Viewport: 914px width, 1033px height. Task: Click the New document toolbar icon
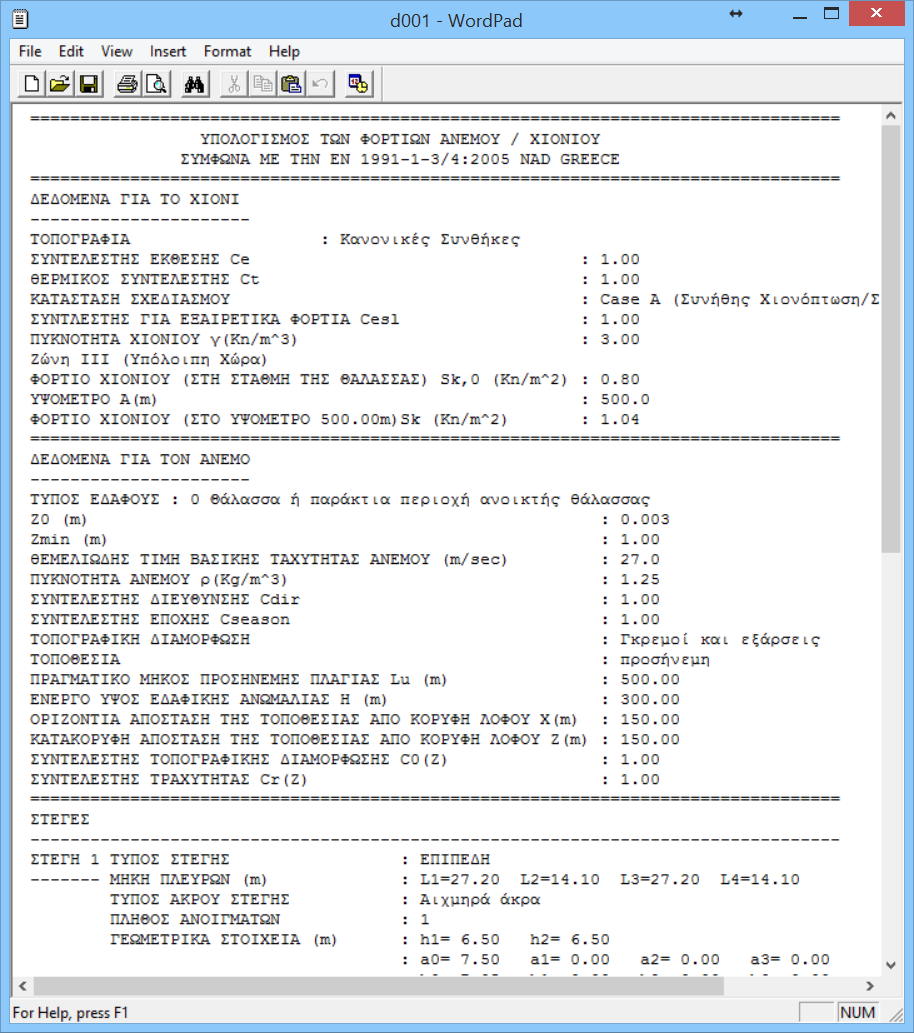coord(31,84)
